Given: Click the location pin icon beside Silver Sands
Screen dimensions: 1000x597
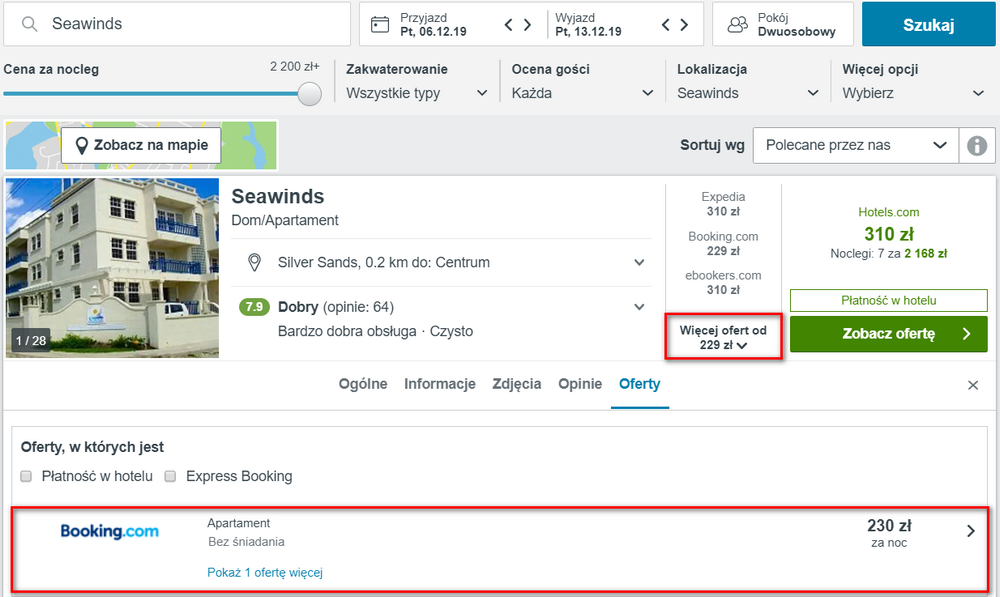Looking at the screenshot, I should [x=254, y=262].
